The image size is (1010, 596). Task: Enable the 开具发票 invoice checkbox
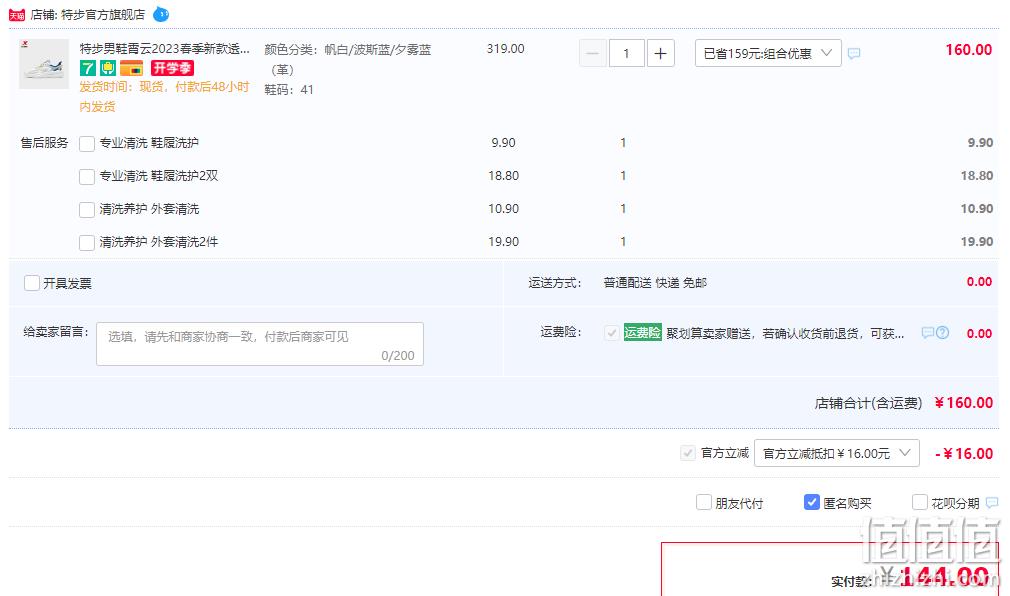click(32, 283)
